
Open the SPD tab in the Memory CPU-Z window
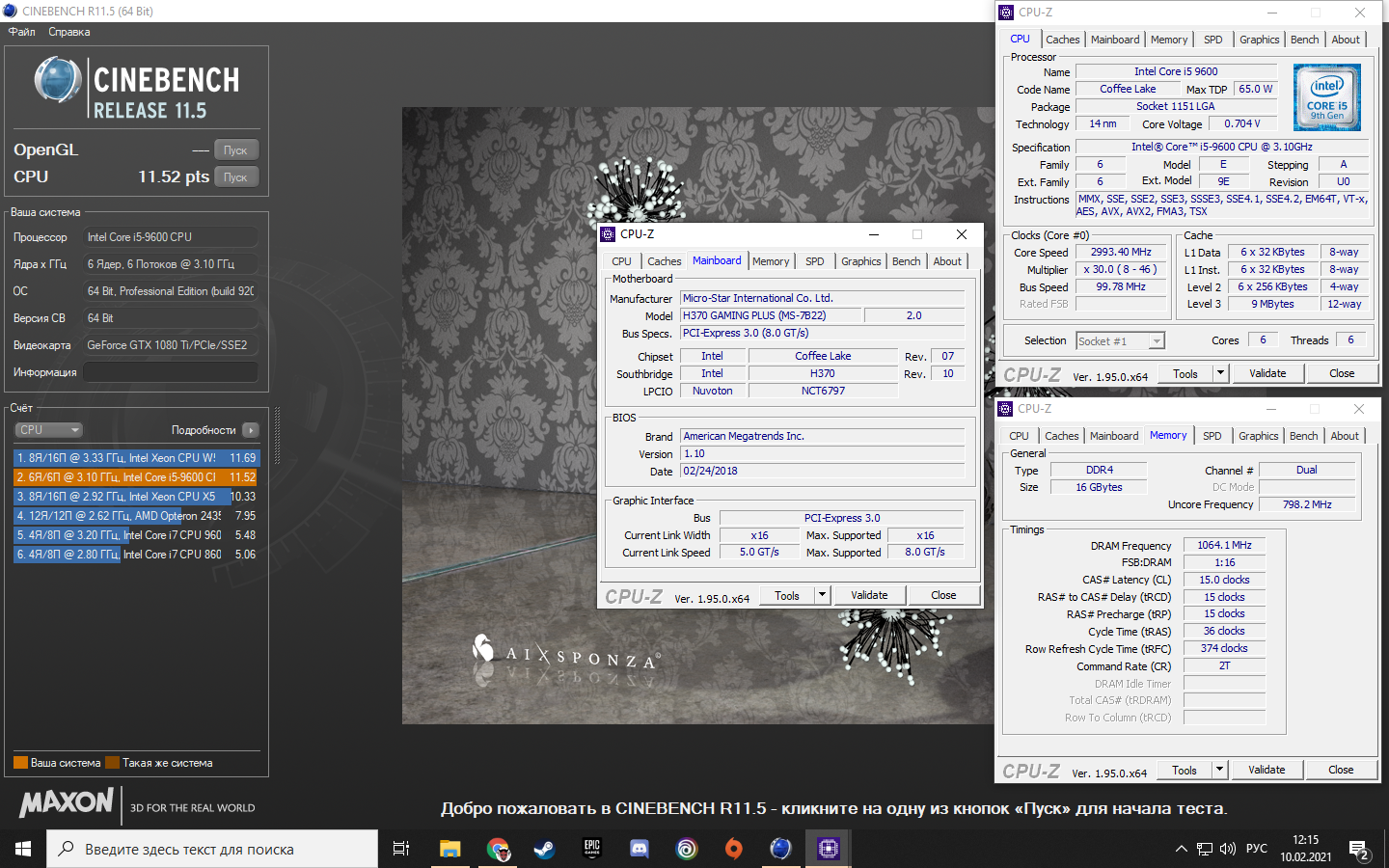(1212, 436)
